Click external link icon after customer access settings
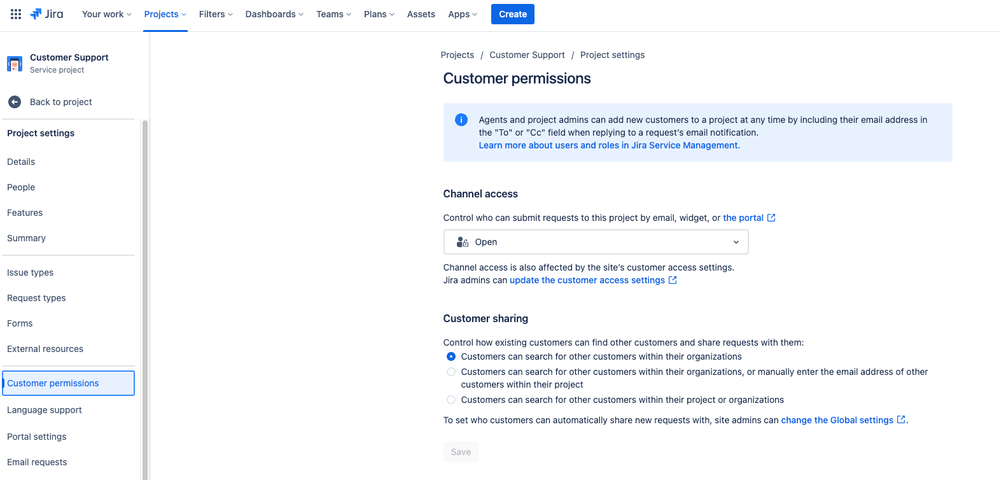This screenshot has width=999, height=480. point(673,280)
